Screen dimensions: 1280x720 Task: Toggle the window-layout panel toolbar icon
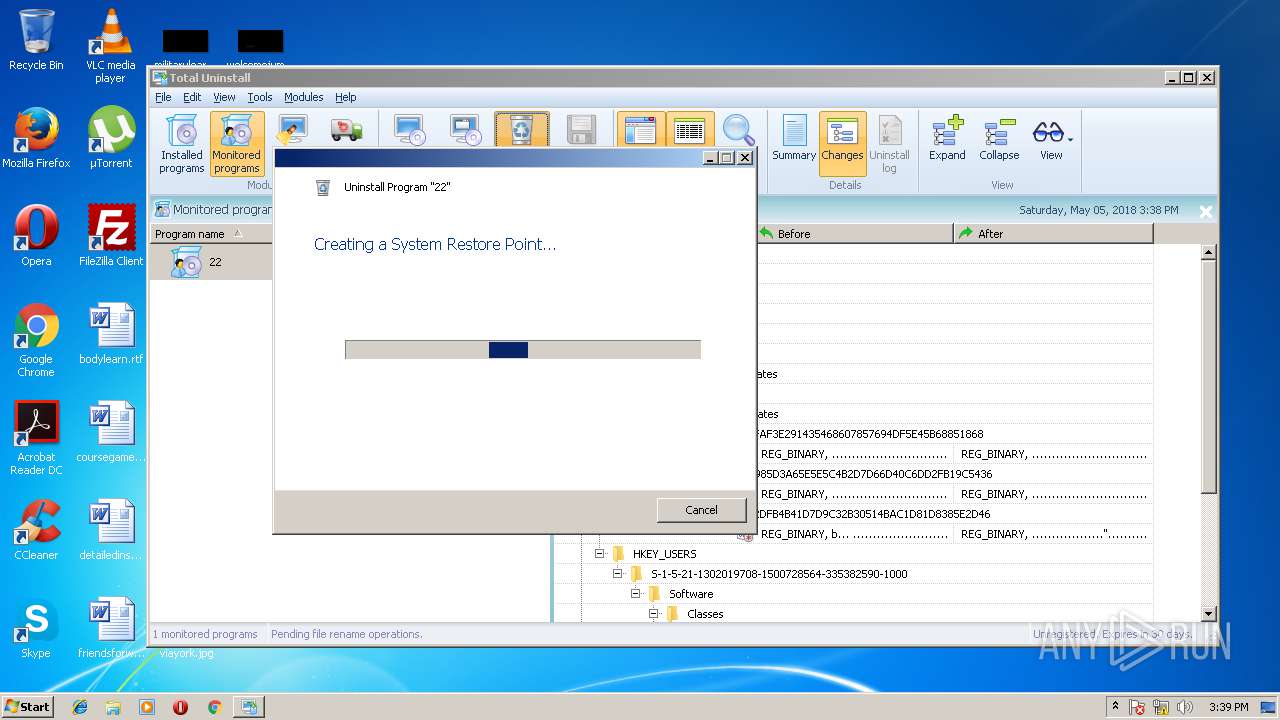coord(640,130)
